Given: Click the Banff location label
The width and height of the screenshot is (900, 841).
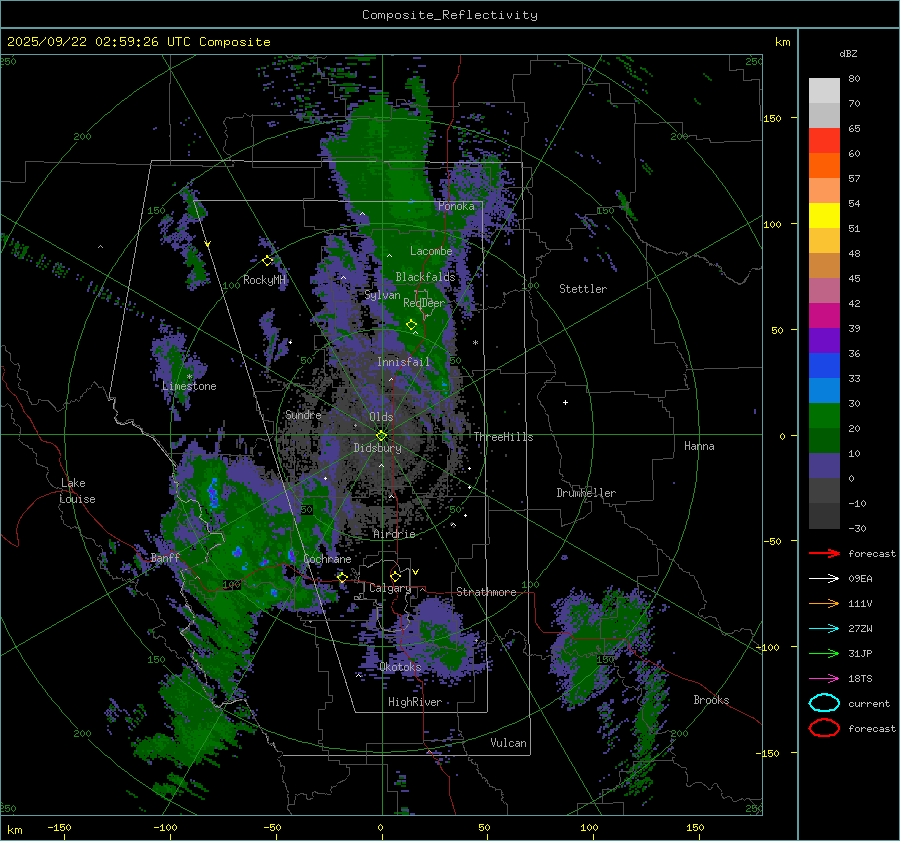Looking at the screenshot, I should 165,558.
